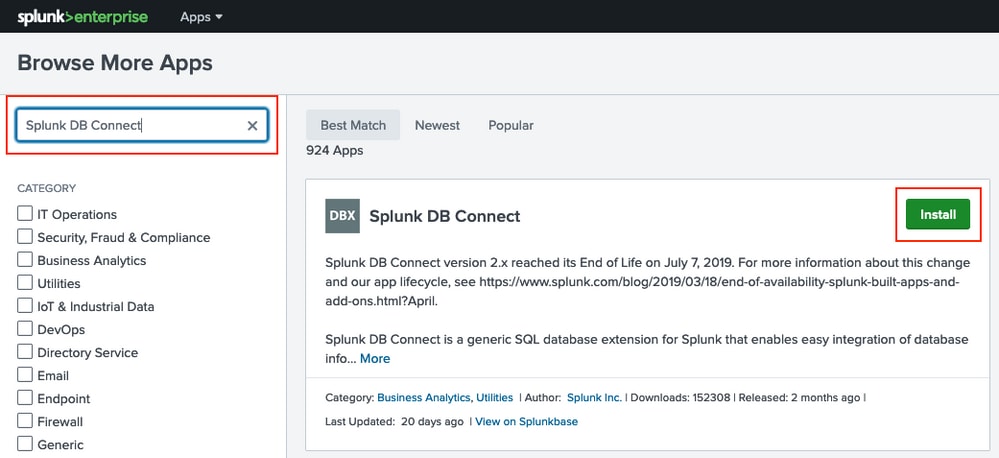The height and width of the screenshot is (458, 999).
Task: Check the IoT & Industrial Data checkbox
Action: 25,305
